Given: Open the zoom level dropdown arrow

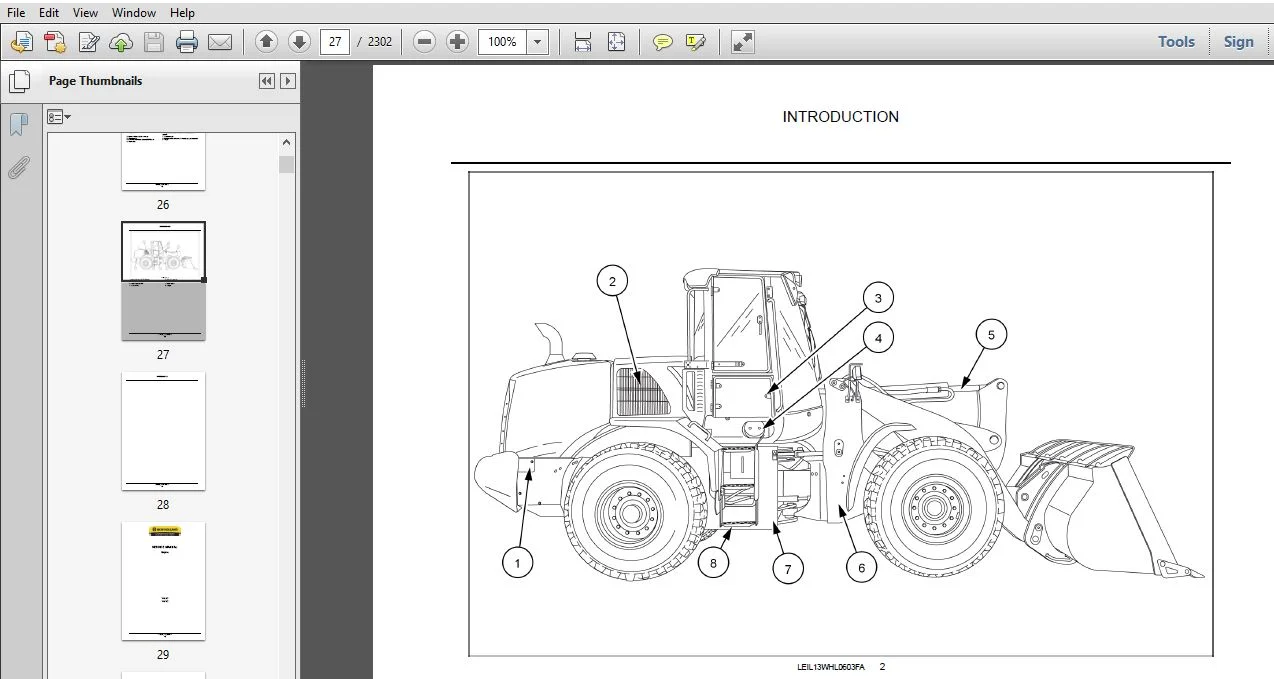Looking at the screenshot, I should coord(538,42).
